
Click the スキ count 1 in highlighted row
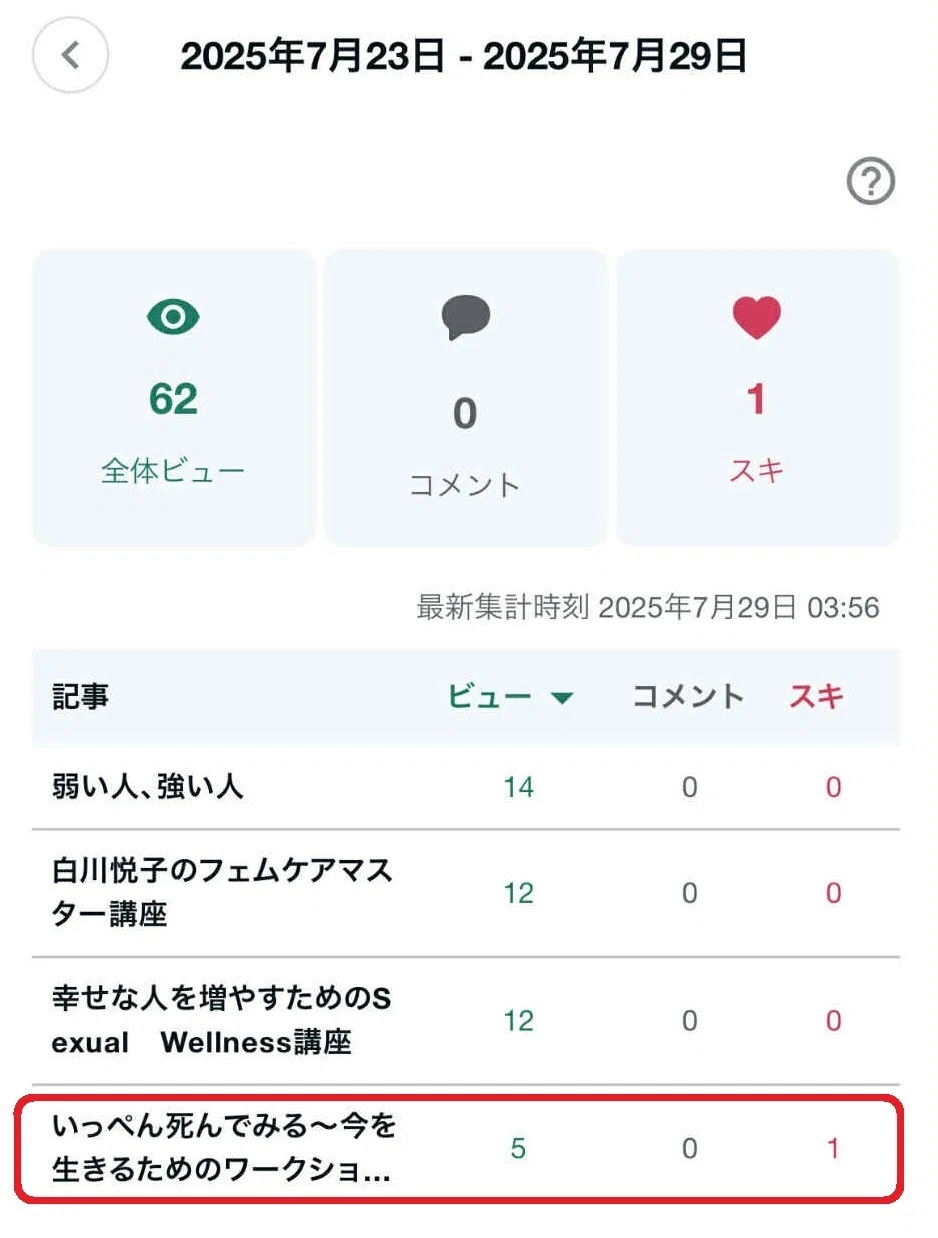point(833,1149)
